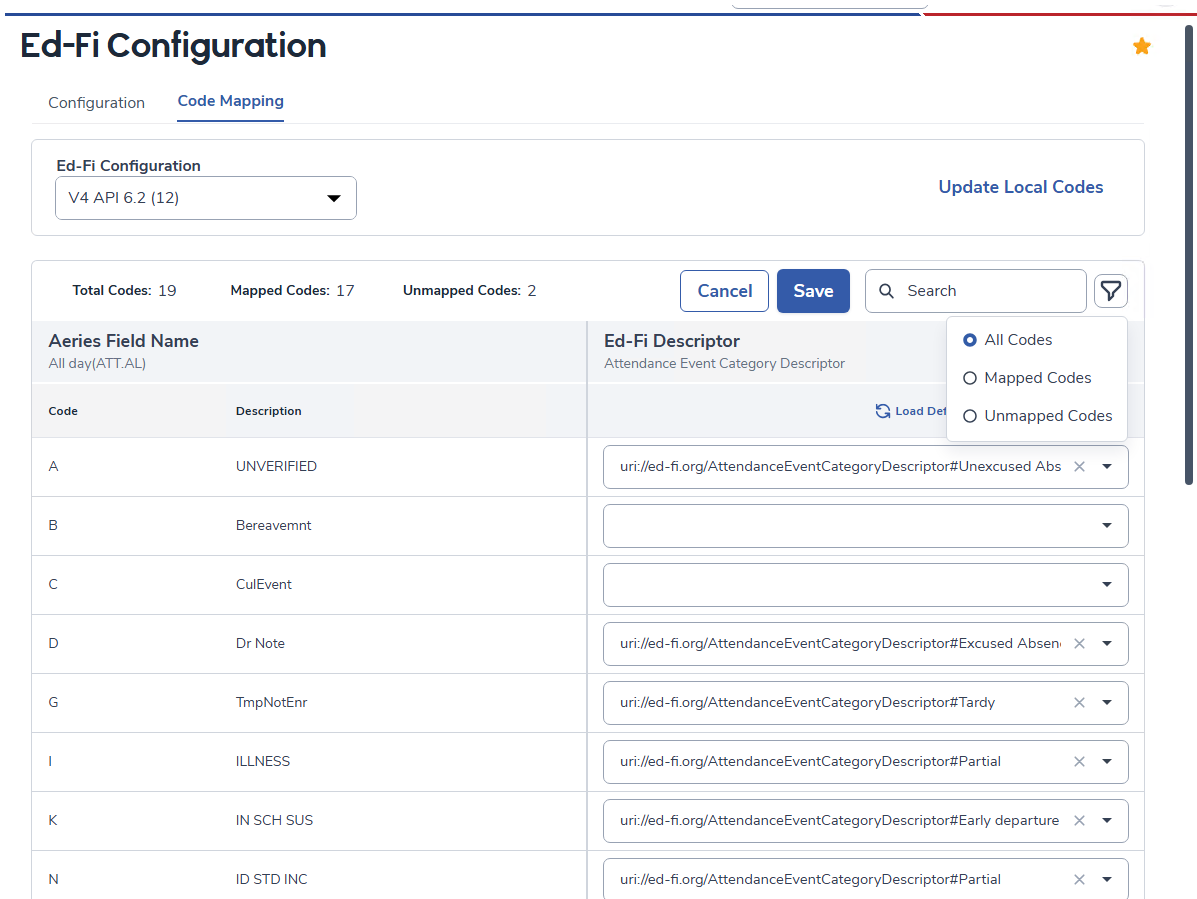Click the Load Defaults link text
Image resolution: width=1197 pixels, height=899 pixels.
(x=921, y=411)
